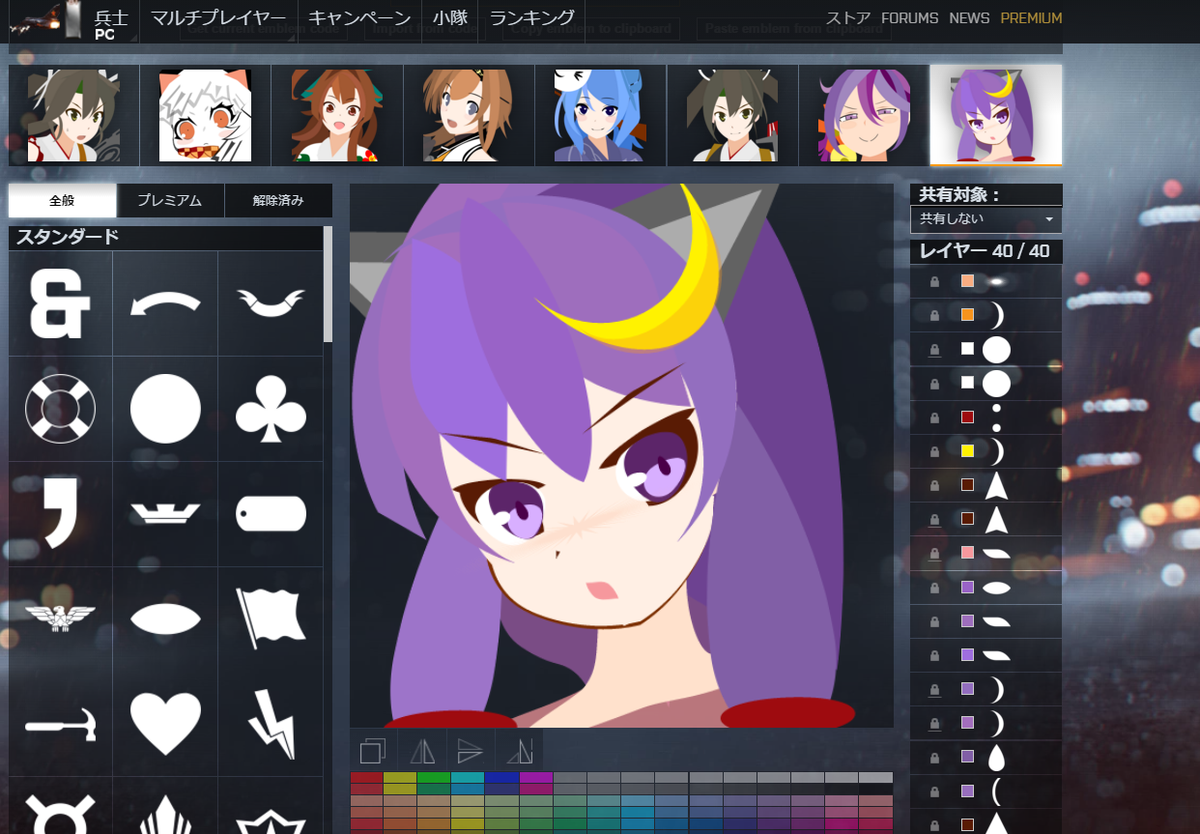Select the magenta palette swatch
1200x834 pixels.
point(536,778)
